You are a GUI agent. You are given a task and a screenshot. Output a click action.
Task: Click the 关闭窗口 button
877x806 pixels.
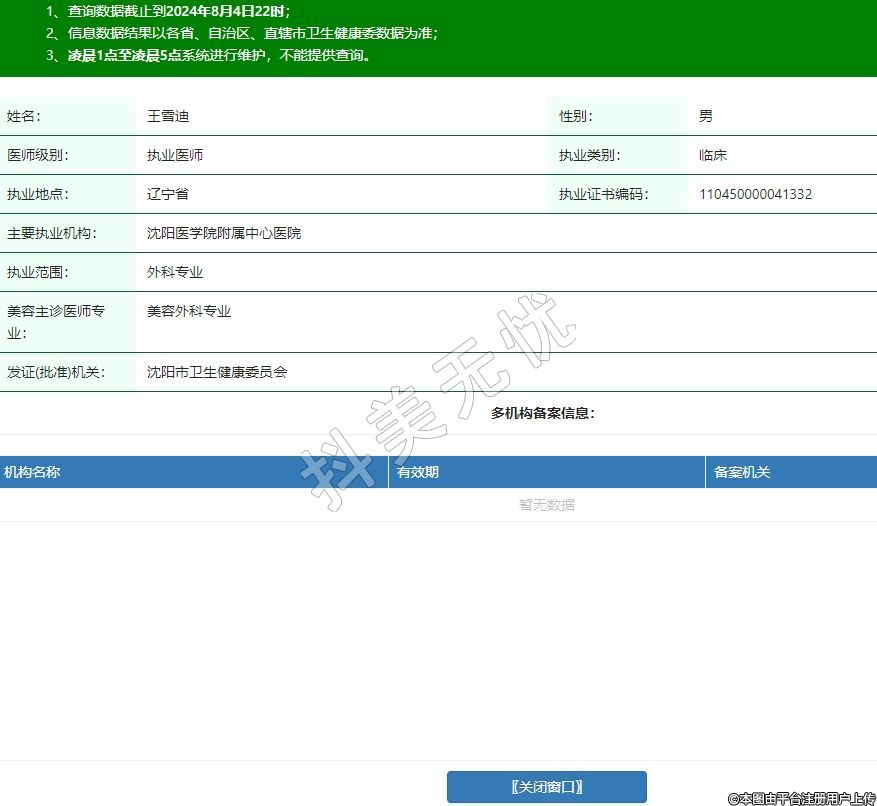546,787
